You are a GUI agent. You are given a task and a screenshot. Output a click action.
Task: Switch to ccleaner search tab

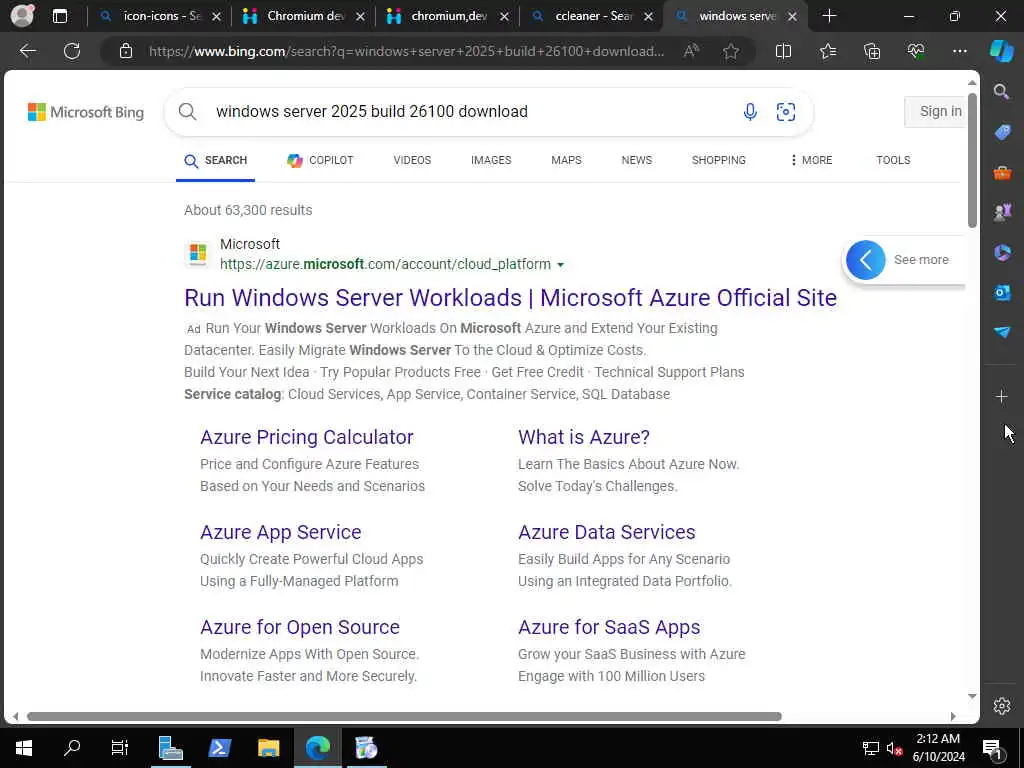coord(592,16)
